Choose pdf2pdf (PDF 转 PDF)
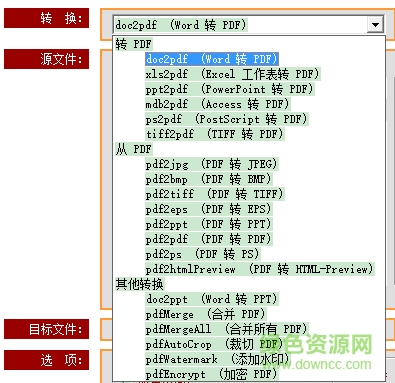Viewport: 395px width, 383px height. coord(209,239)
